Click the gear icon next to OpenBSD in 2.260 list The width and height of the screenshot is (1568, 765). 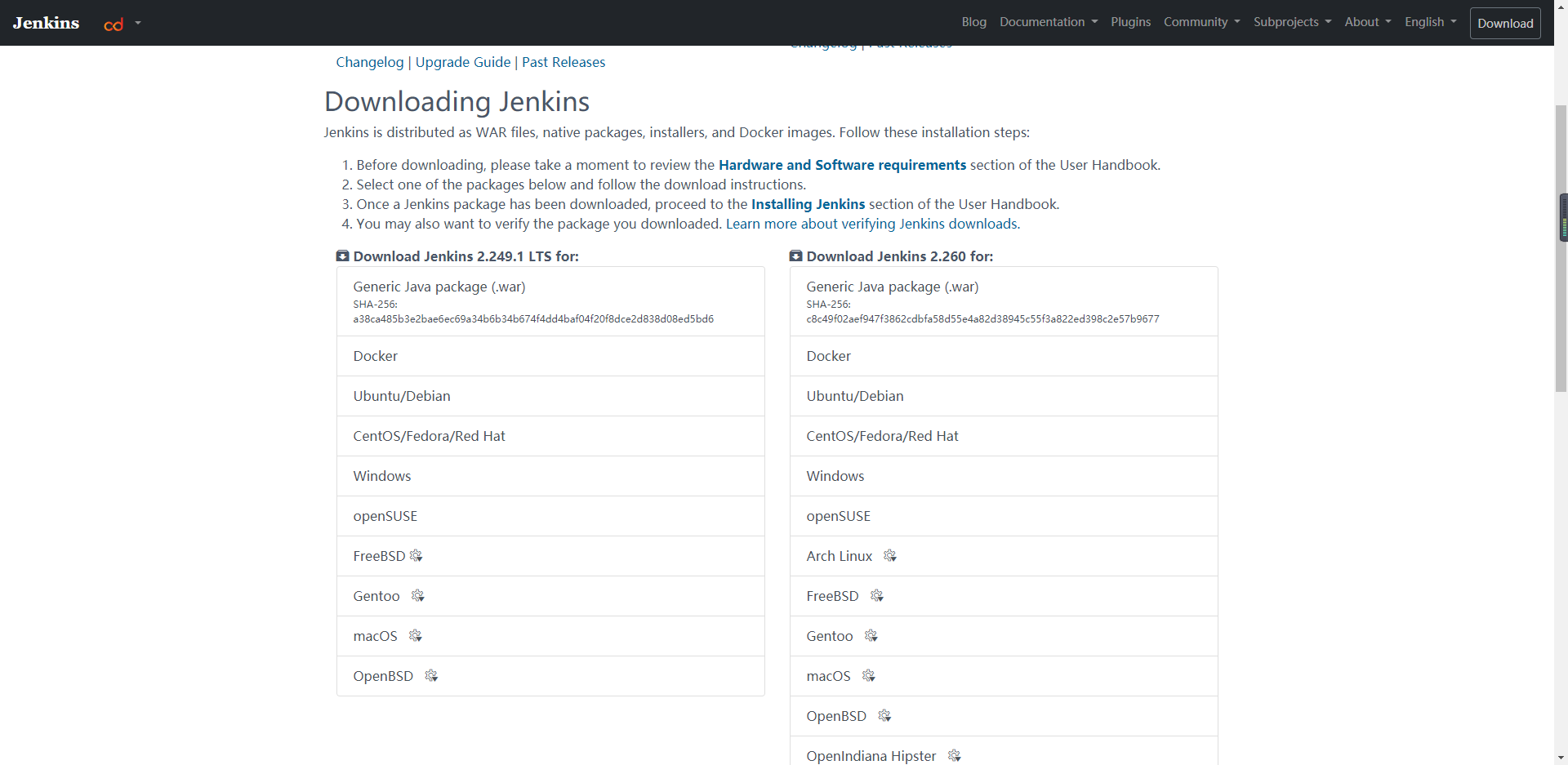884,716
